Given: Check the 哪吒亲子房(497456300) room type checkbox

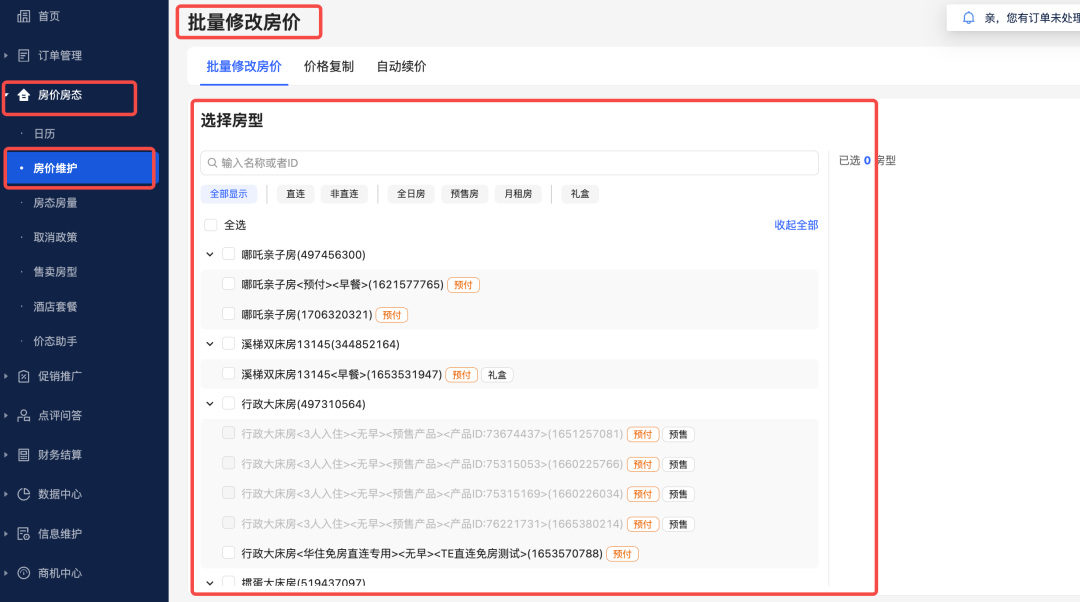Looking at the screenshot, I should [x=229, y=254].
